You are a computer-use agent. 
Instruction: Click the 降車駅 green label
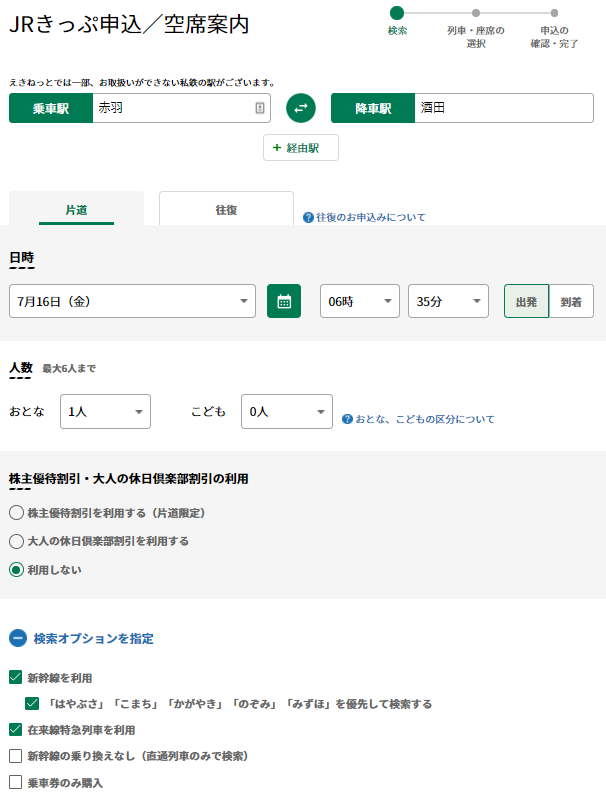tap(373, 108)
